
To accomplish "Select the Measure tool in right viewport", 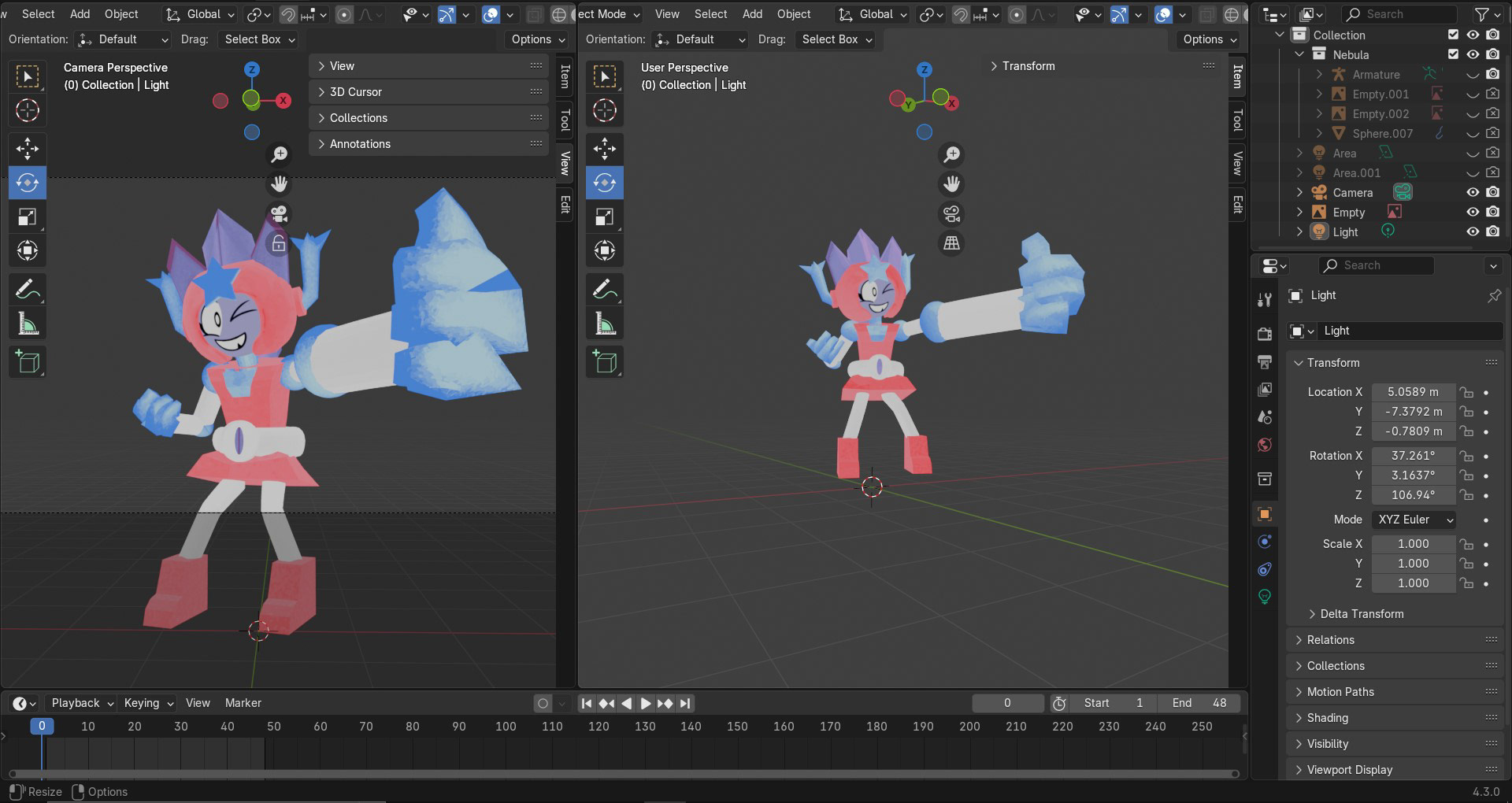I will (605, 324).
